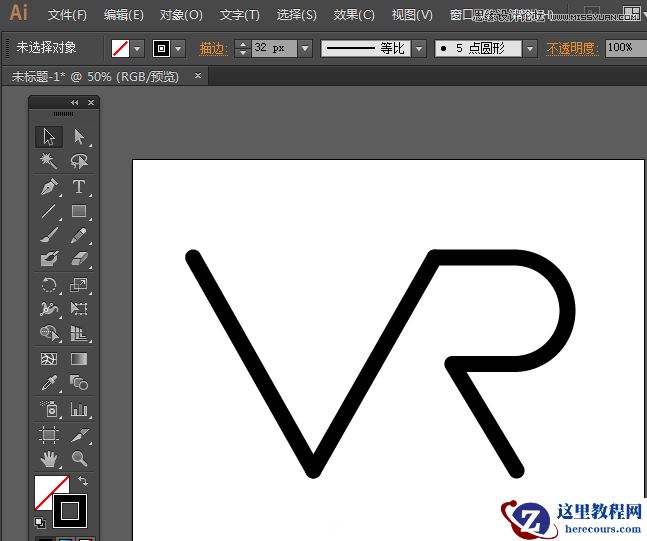
Task: Select the Shape Builder tool
Action: tap(49, 333)
